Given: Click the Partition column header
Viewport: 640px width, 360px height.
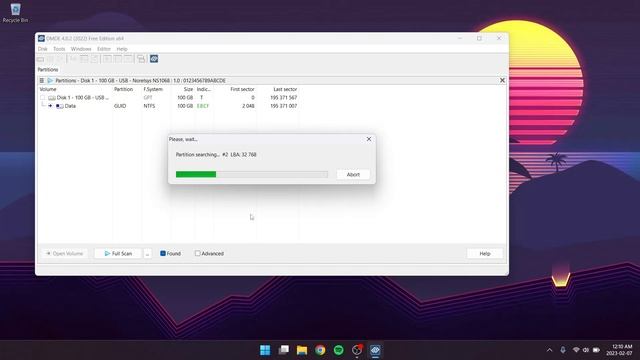Looking at the screenshot, I should [x=123, y=89].
